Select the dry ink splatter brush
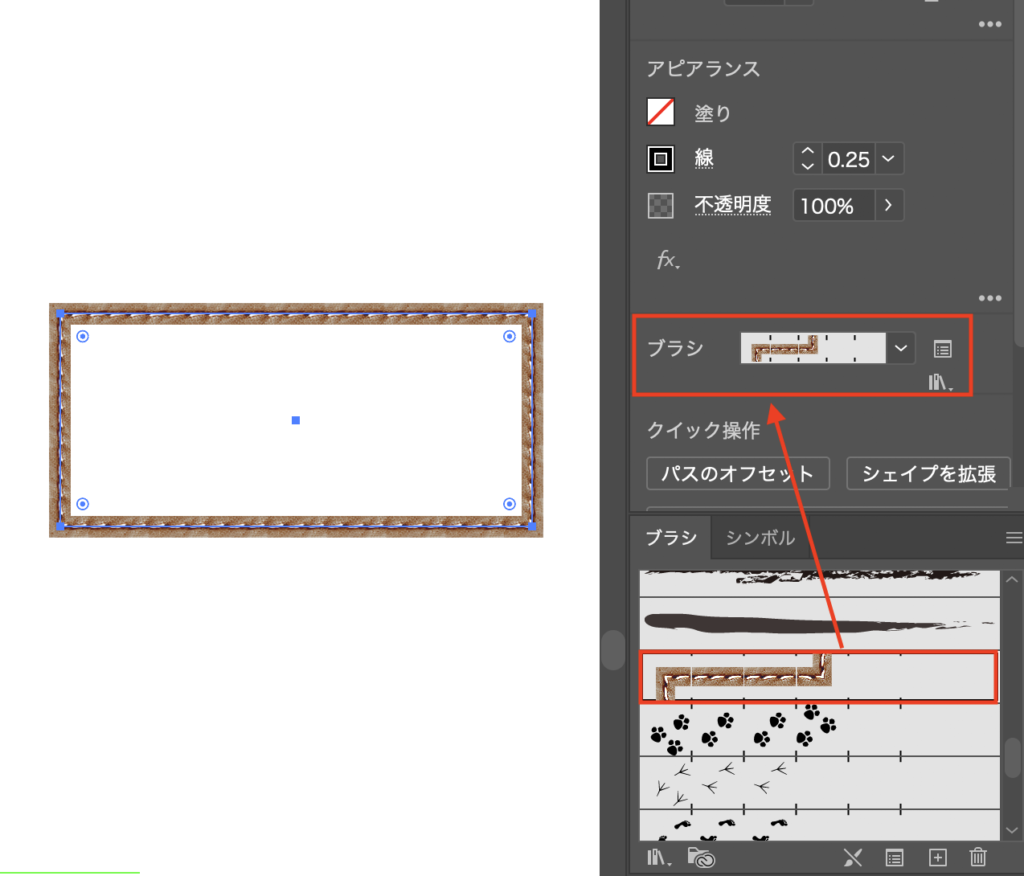This screenshot has height=876, width=1024. click(x=820, y=583)
